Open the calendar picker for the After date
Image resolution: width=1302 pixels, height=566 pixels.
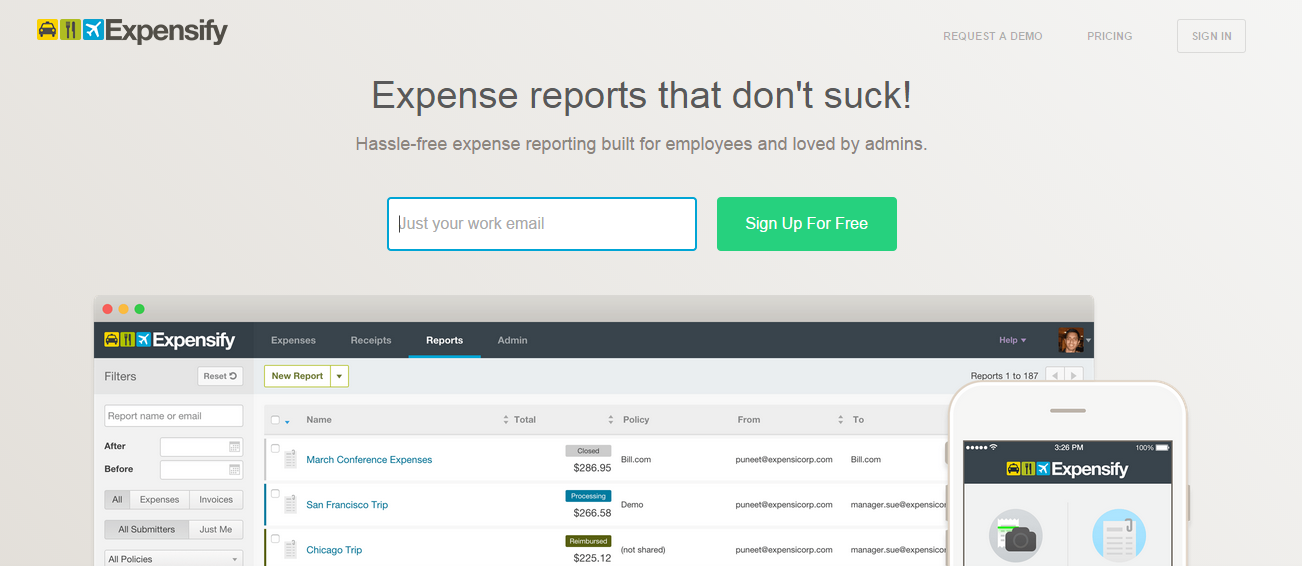(x=234, y=447)
